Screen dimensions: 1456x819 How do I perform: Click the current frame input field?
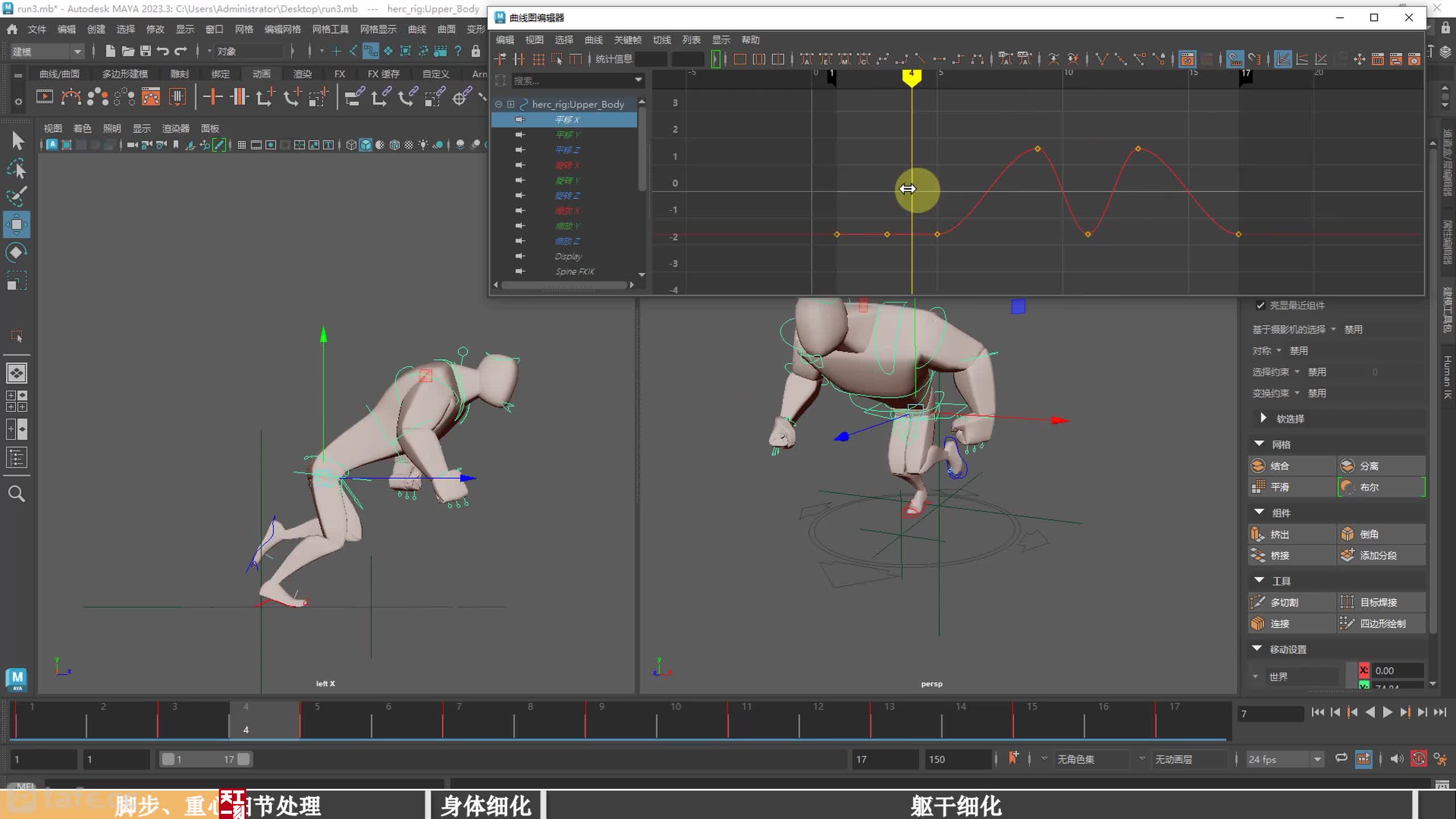pos(1271,713)
